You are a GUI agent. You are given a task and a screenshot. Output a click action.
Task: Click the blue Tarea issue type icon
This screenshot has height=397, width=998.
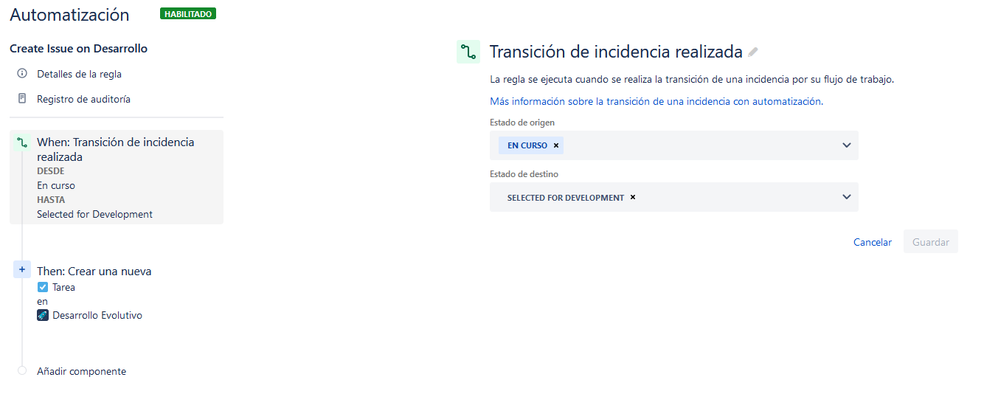tap(43, 287)
